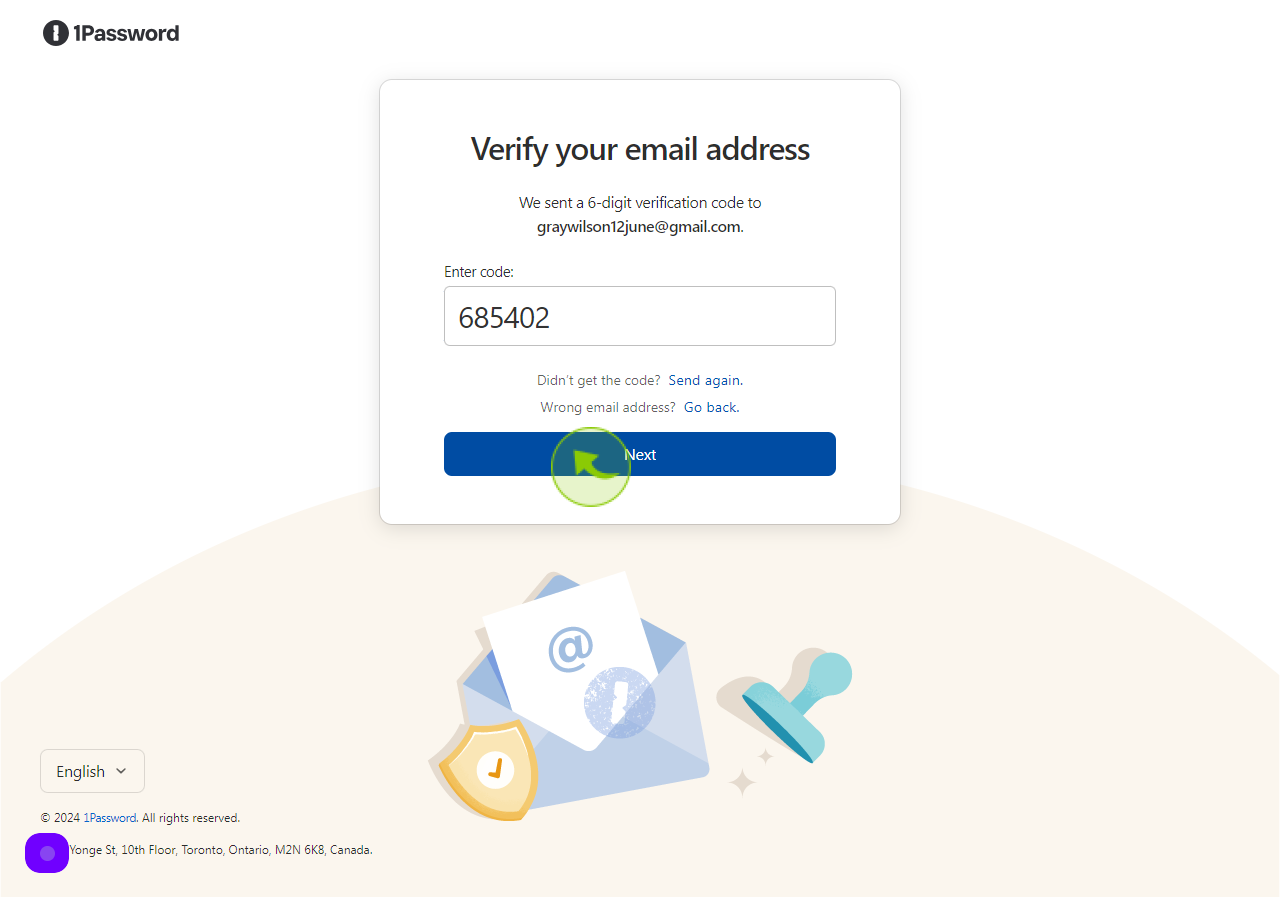
Task: Click the Verify your email address heading
Action: click(x=640, y=149)
